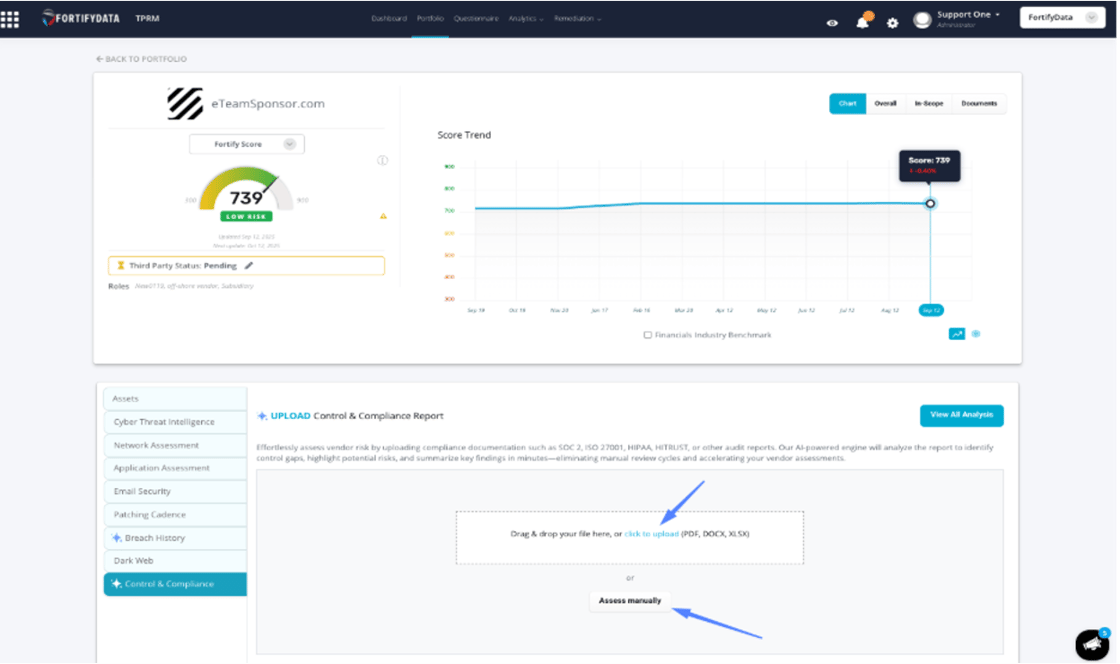
Task: Click the info icon near the Fortify Score gauge
Action: [x=381, y=160]
